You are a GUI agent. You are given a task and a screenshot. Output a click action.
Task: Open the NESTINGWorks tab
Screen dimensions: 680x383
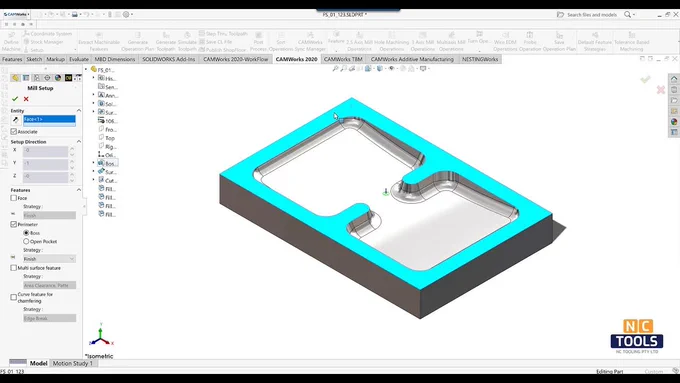[x=480, y=59]
